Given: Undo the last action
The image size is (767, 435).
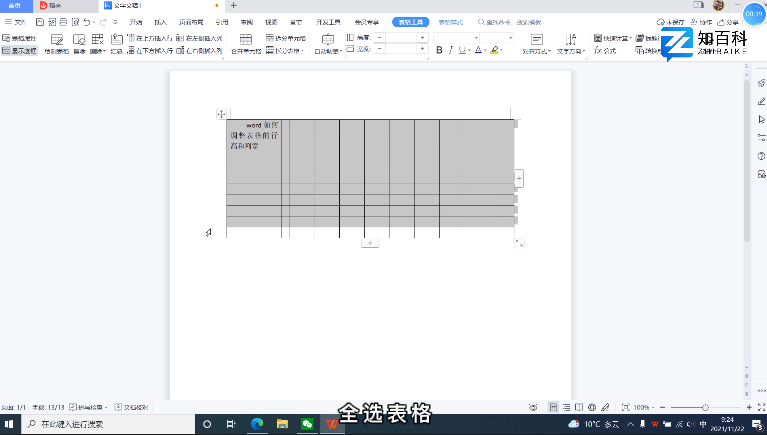Looking at the screenshot, I should coord(87,22).
